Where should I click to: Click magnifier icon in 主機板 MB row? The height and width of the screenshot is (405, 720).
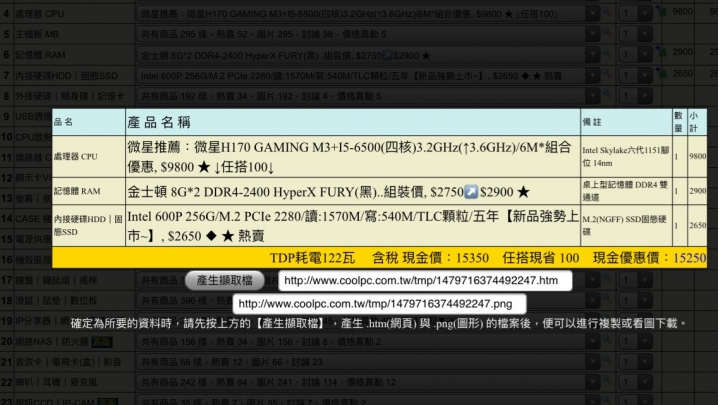click(607, 32)
